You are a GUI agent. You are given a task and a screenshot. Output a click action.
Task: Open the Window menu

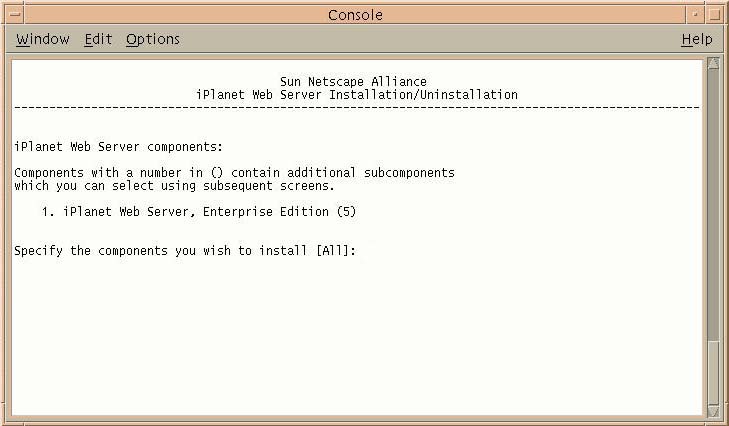click(43, 39)
